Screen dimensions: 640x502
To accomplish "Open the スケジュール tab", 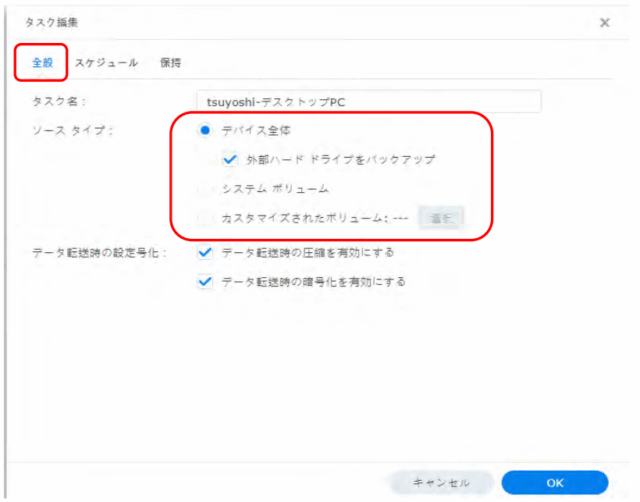I will [106, 62].
